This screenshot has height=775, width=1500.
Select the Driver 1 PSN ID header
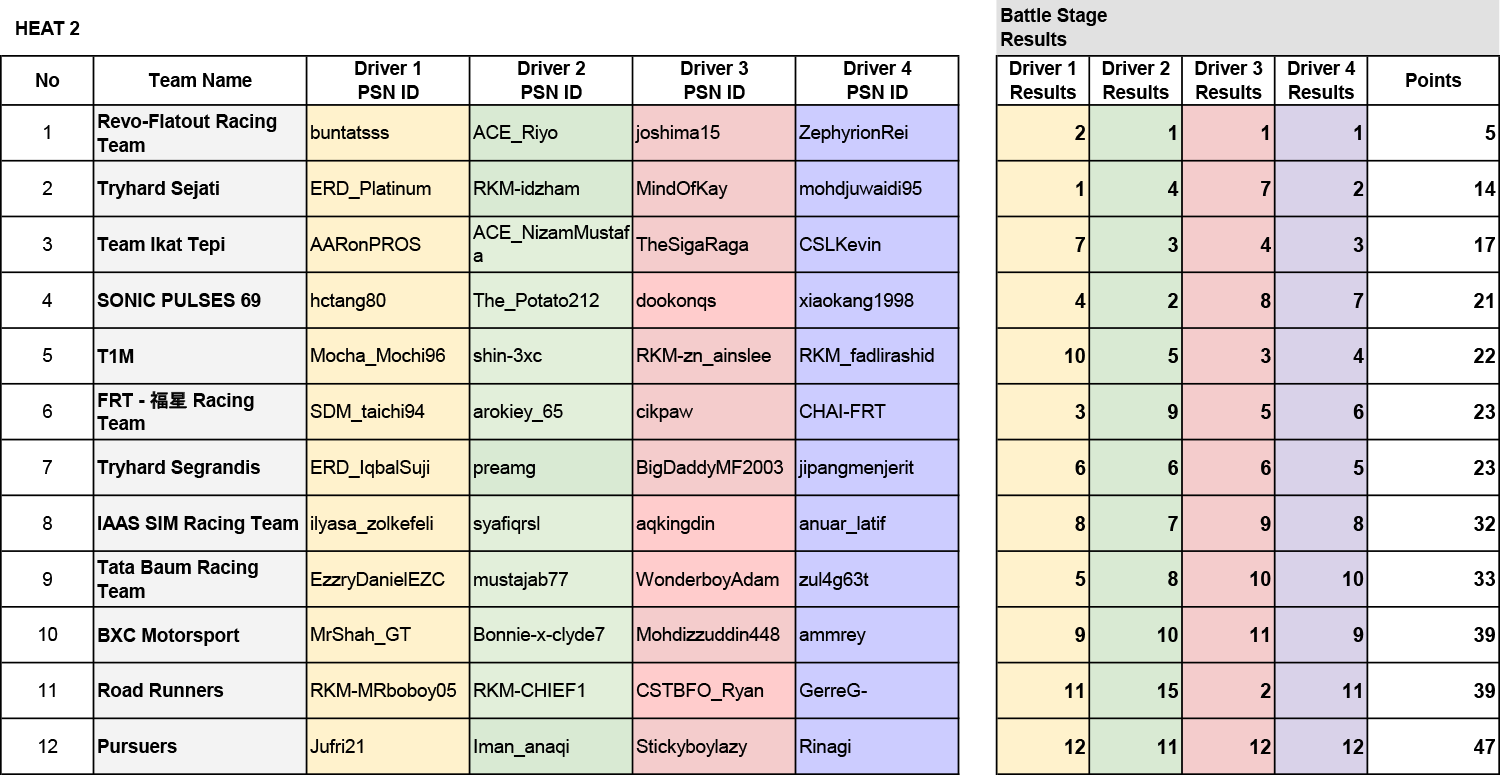(x=388, y=80)
